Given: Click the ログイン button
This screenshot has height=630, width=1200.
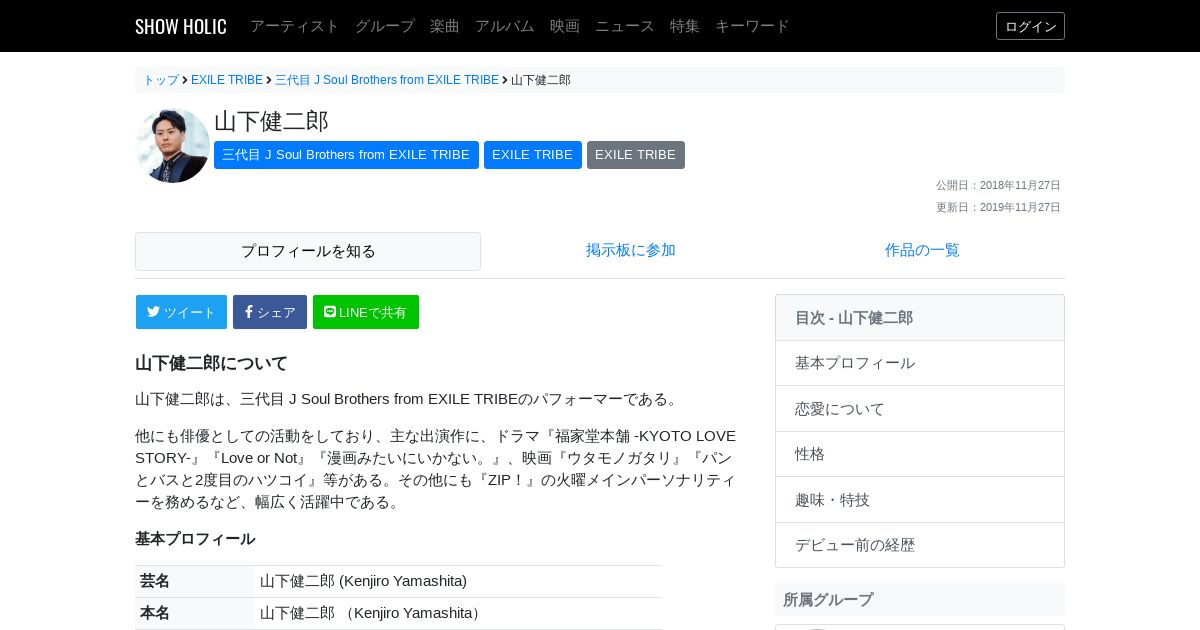Looking at the screenshot, I should click(x=1030, y=26).
